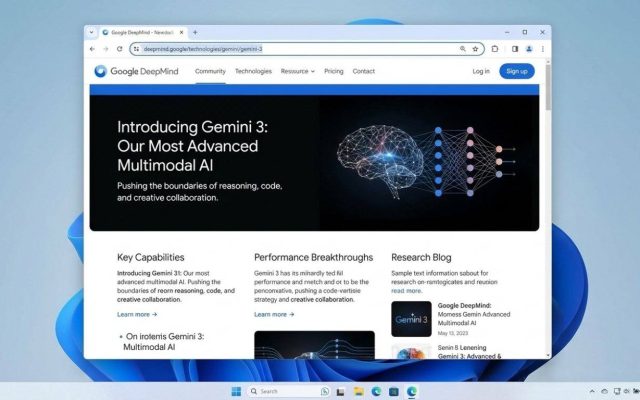Expand the Resource dropdown in navigation
Screen dimensions: 640x400
[x=297, y=71]
